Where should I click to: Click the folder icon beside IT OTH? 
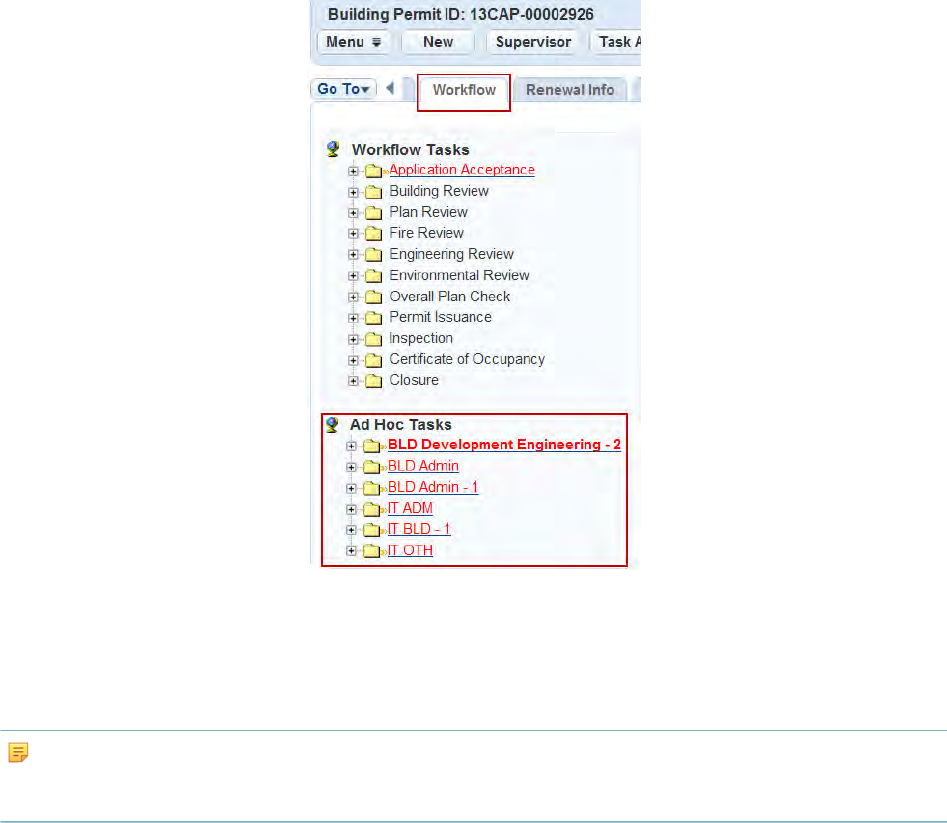pyautogui.click(x=372, y=551)
